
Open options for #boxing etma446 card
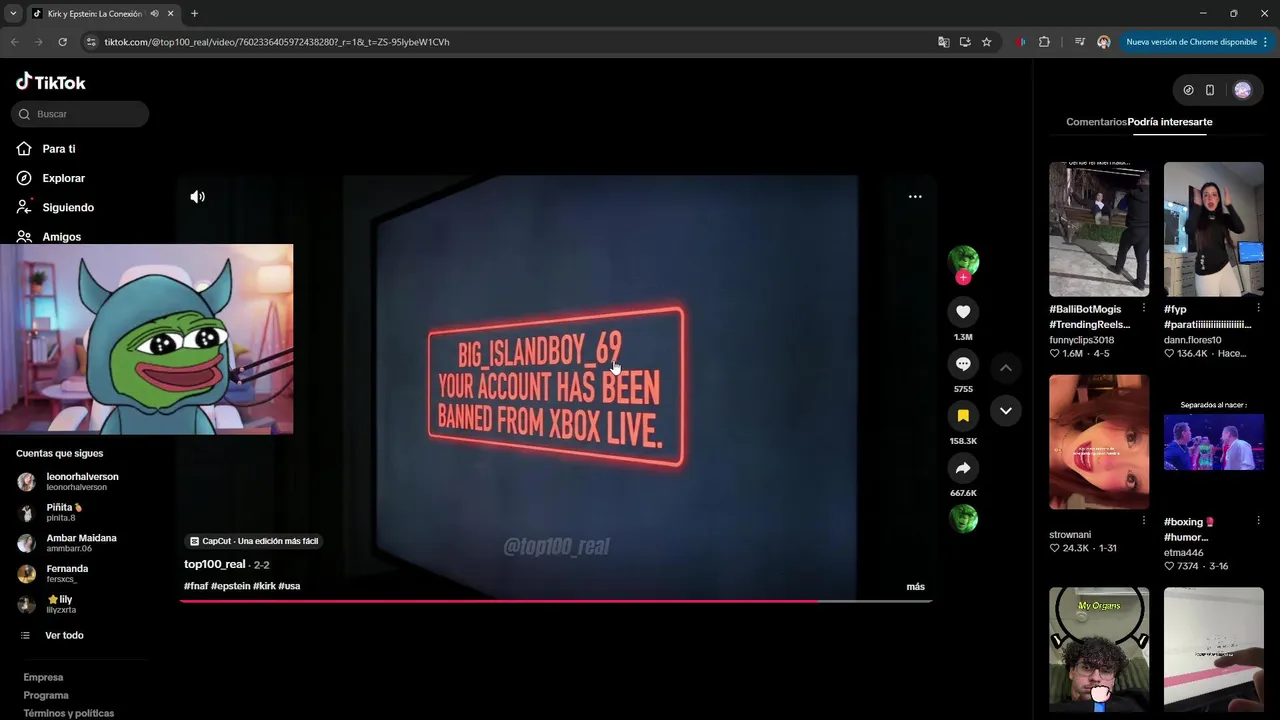pos(1259,521)
